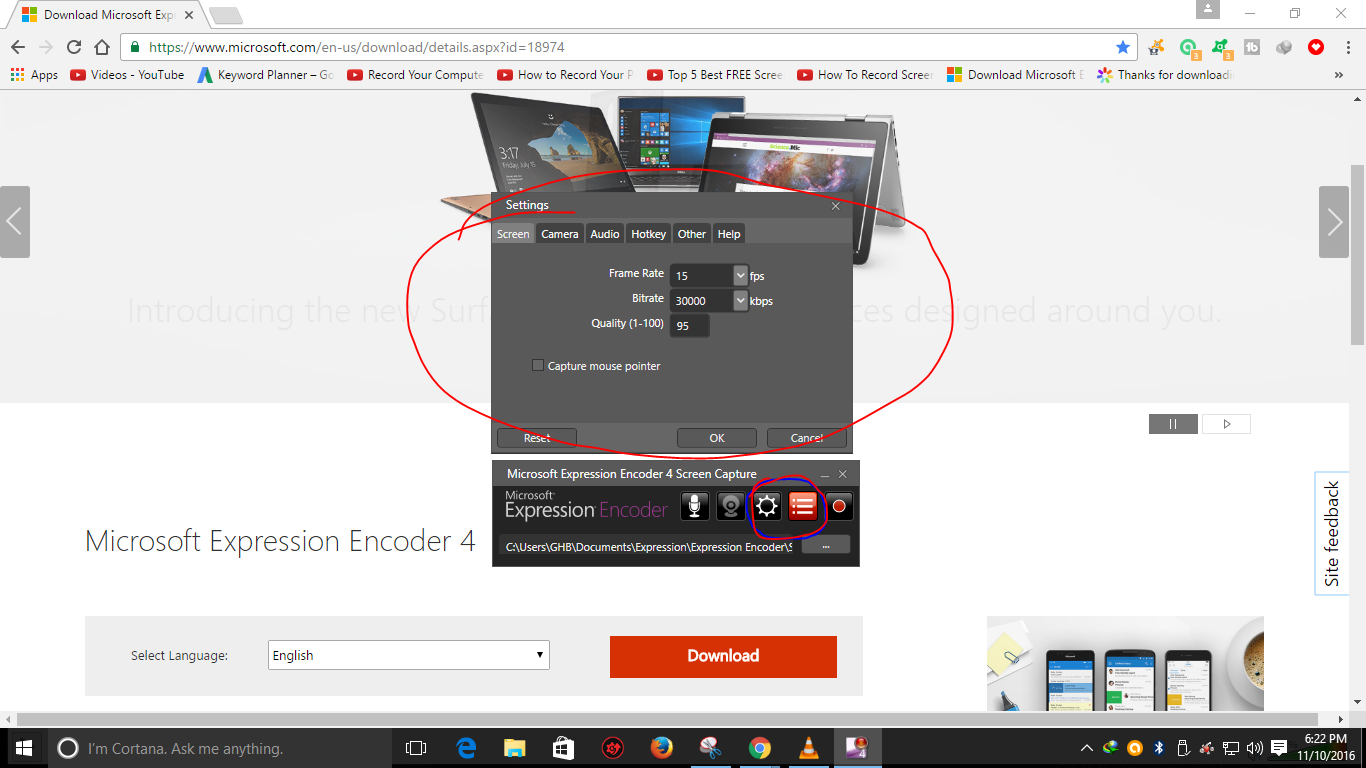The height and width of the screenshot is (768, 1366).
Task: Open the Keyword Planner bookmark
Action: click(265, 75)
